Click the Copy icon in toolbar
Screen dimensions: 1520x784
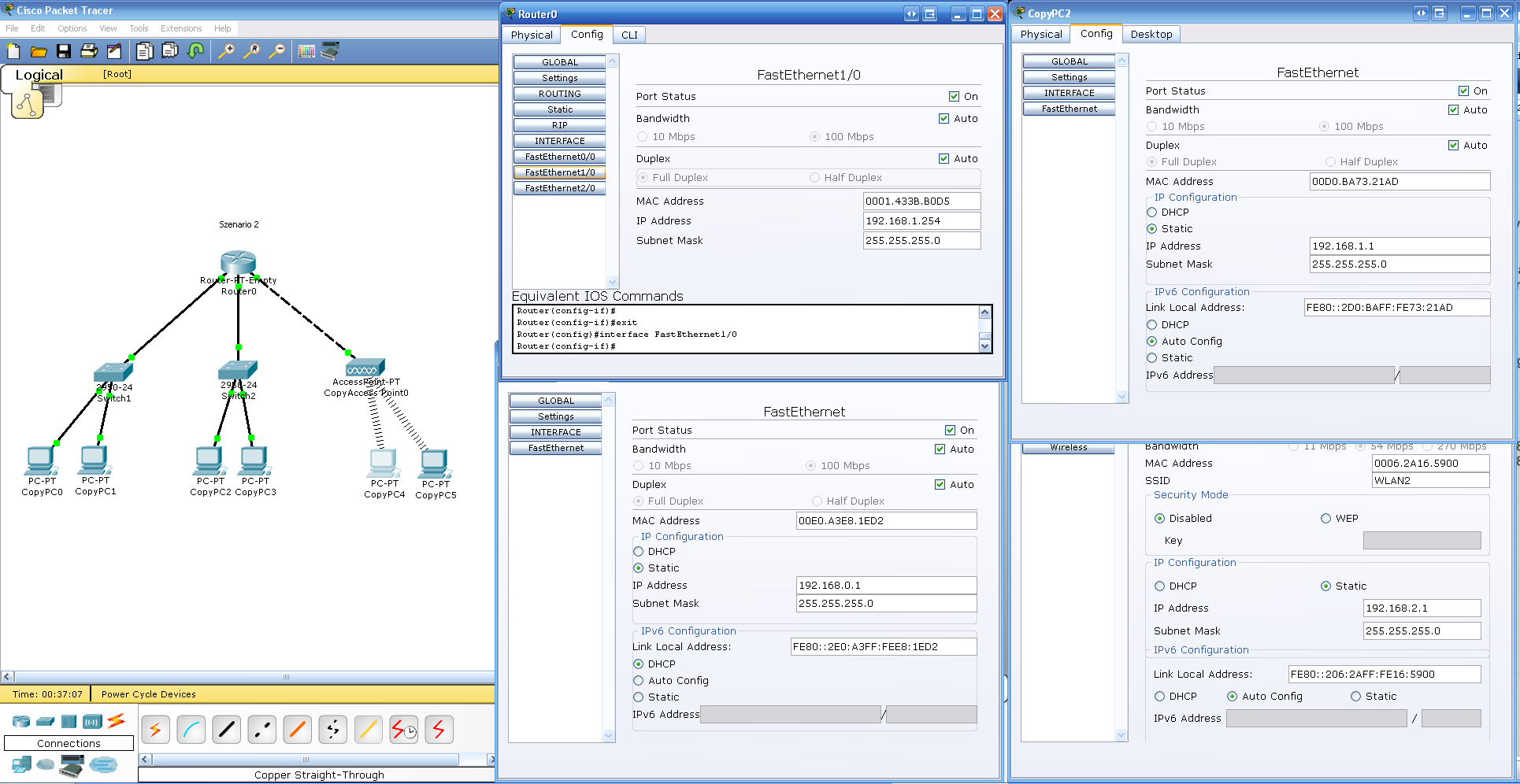[x=144, y=51]
